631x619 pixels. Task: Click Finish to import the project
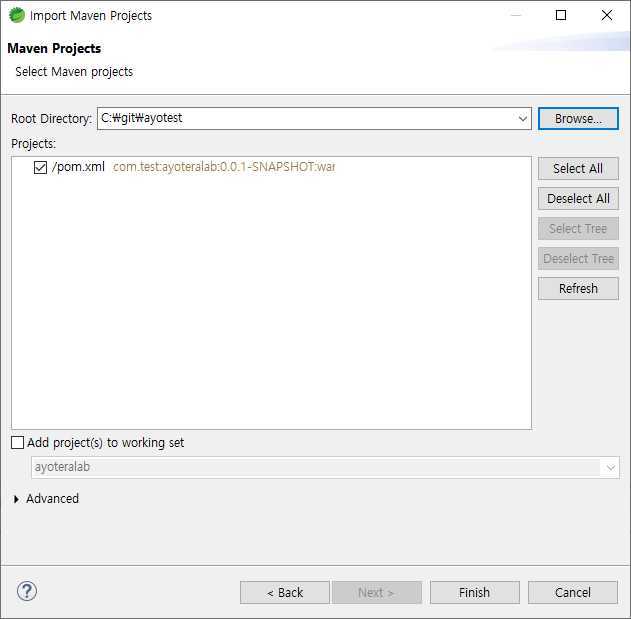pos(475,592)
